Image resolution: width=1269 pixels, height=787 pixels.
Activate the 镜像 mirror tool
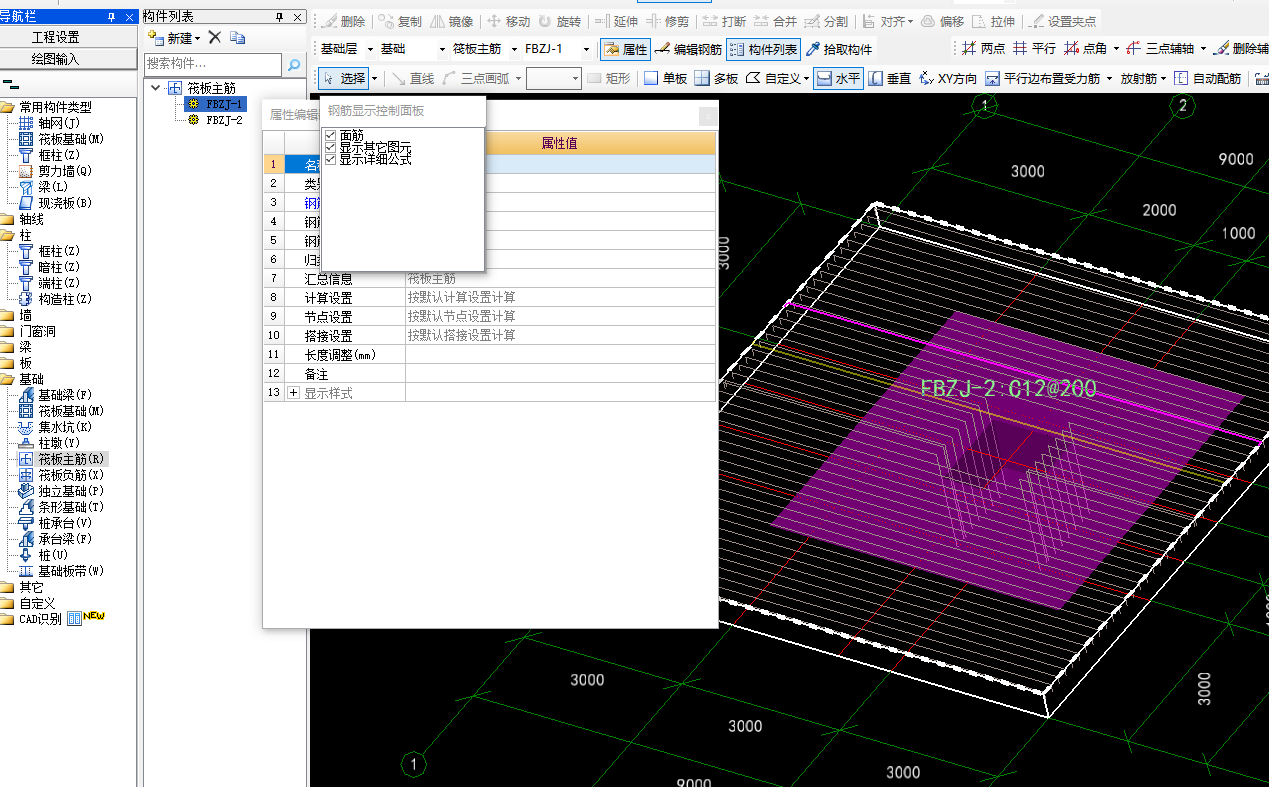(x=452, y=21)
